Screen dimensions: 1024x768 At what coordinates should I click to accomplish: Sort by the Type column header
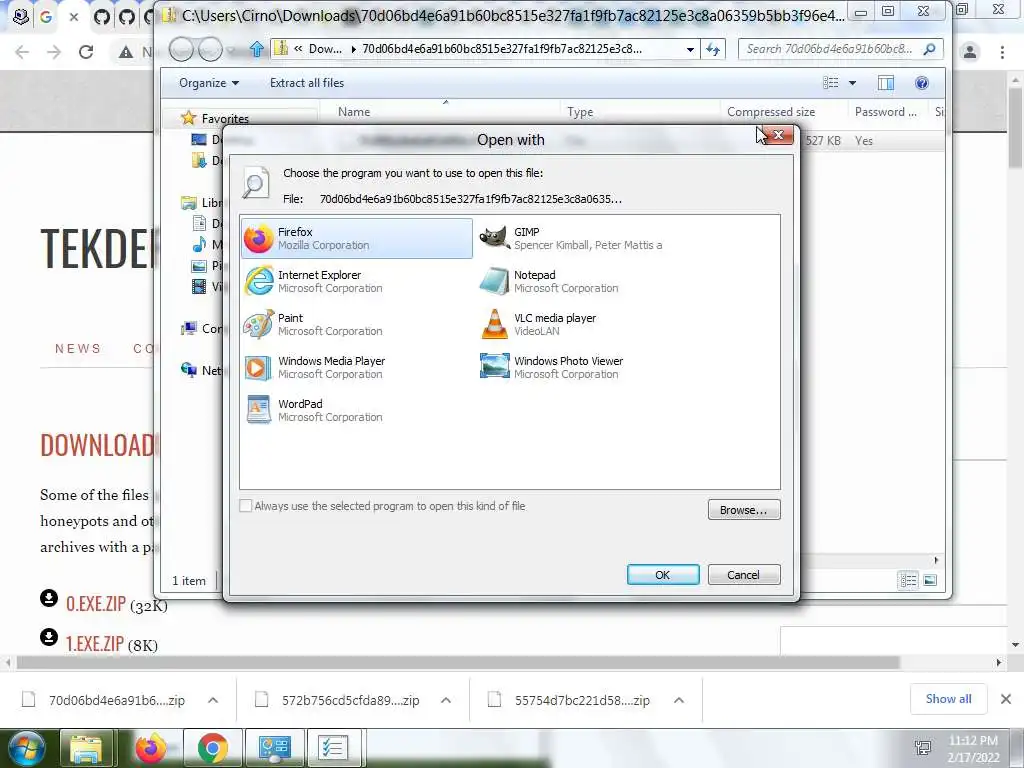click(x=580, y=112)
